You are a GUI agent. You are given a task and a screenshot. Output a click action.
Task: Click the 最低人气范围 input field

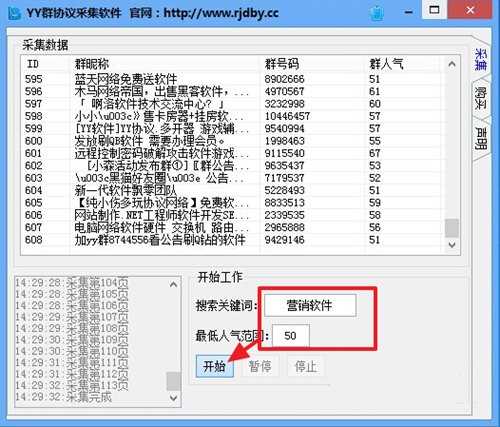(291, 335)
